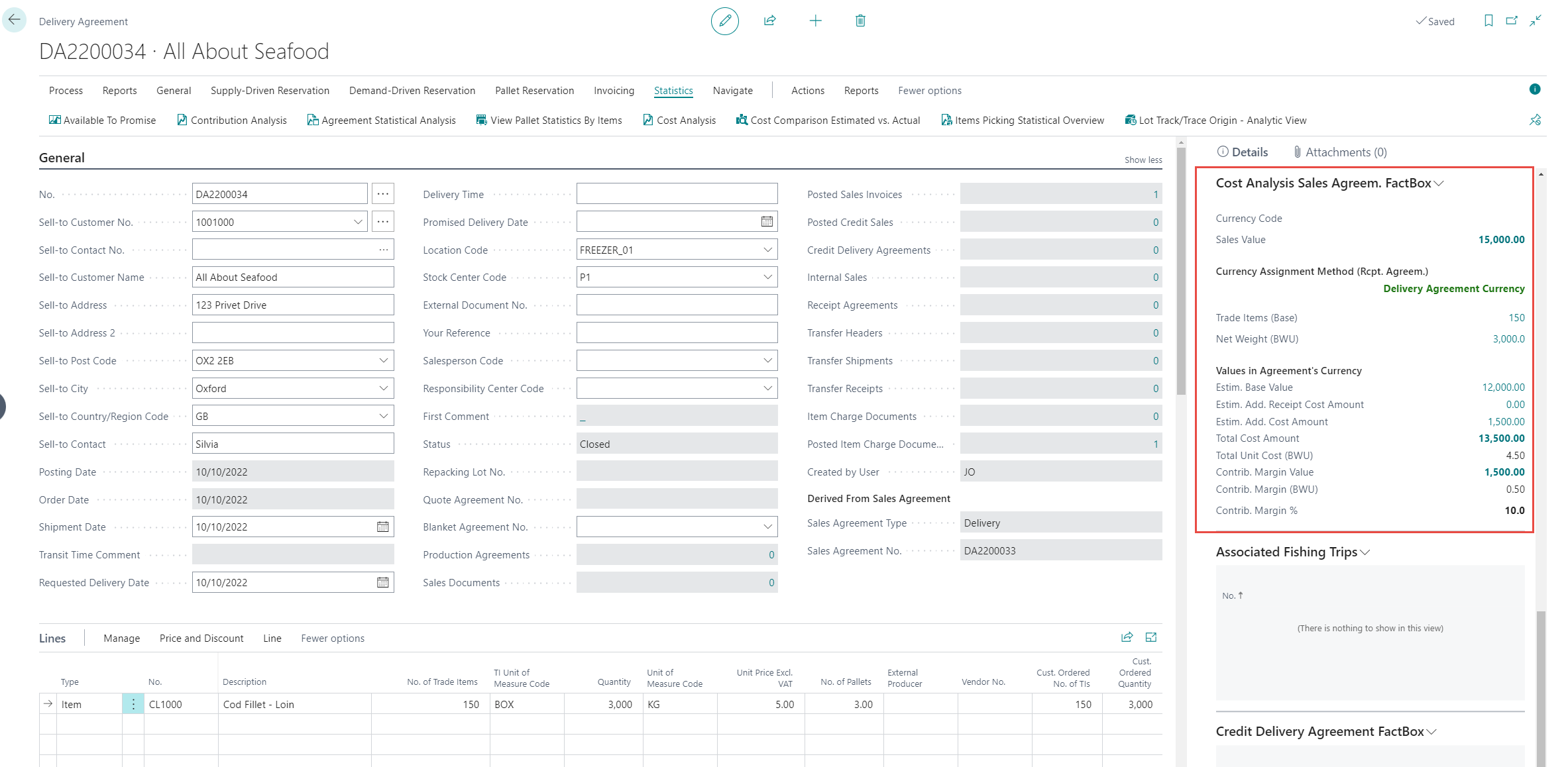Open the Invoicing menu
Screen dimensions: 1568x767
coord(614,91)
